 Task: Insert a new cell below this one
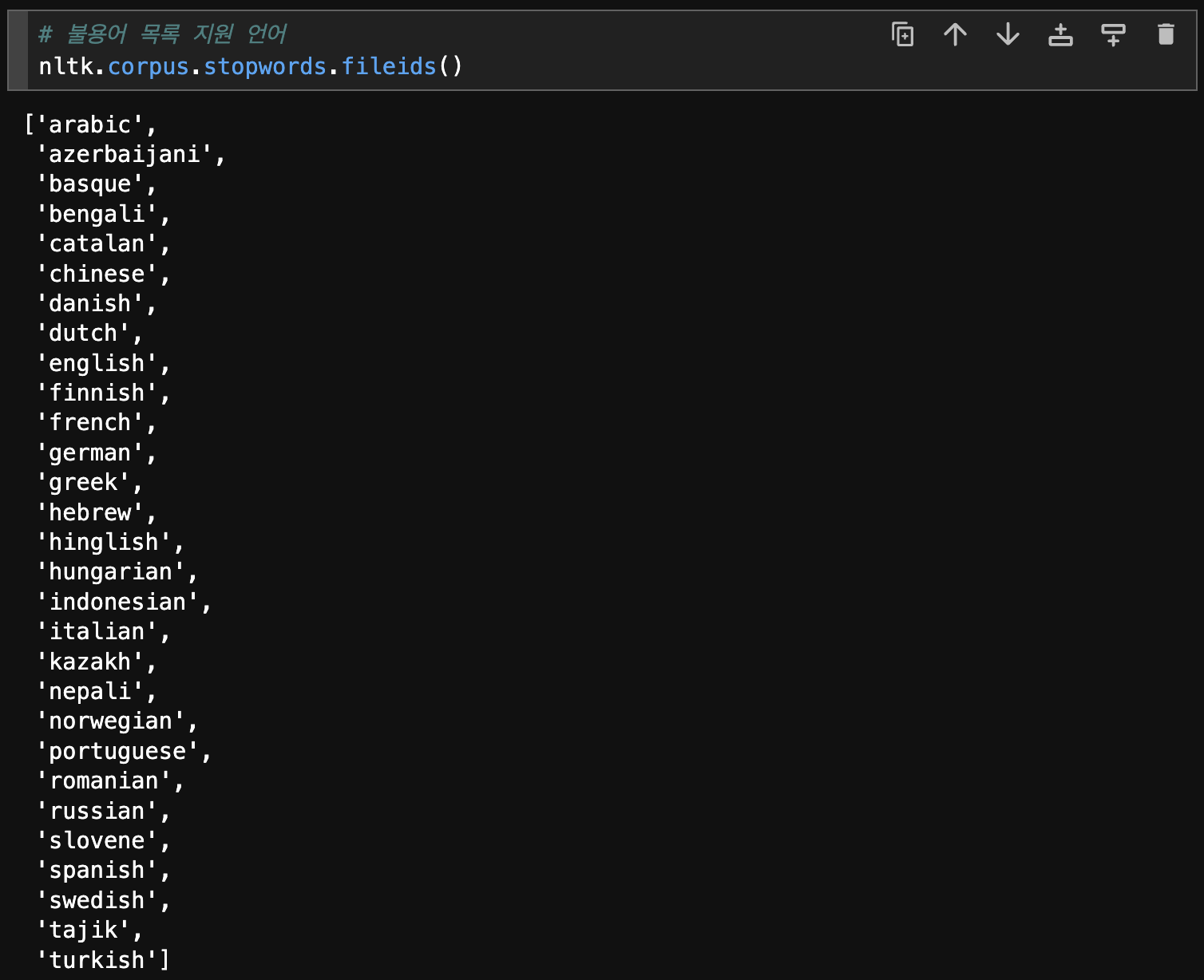(1113, 34)
